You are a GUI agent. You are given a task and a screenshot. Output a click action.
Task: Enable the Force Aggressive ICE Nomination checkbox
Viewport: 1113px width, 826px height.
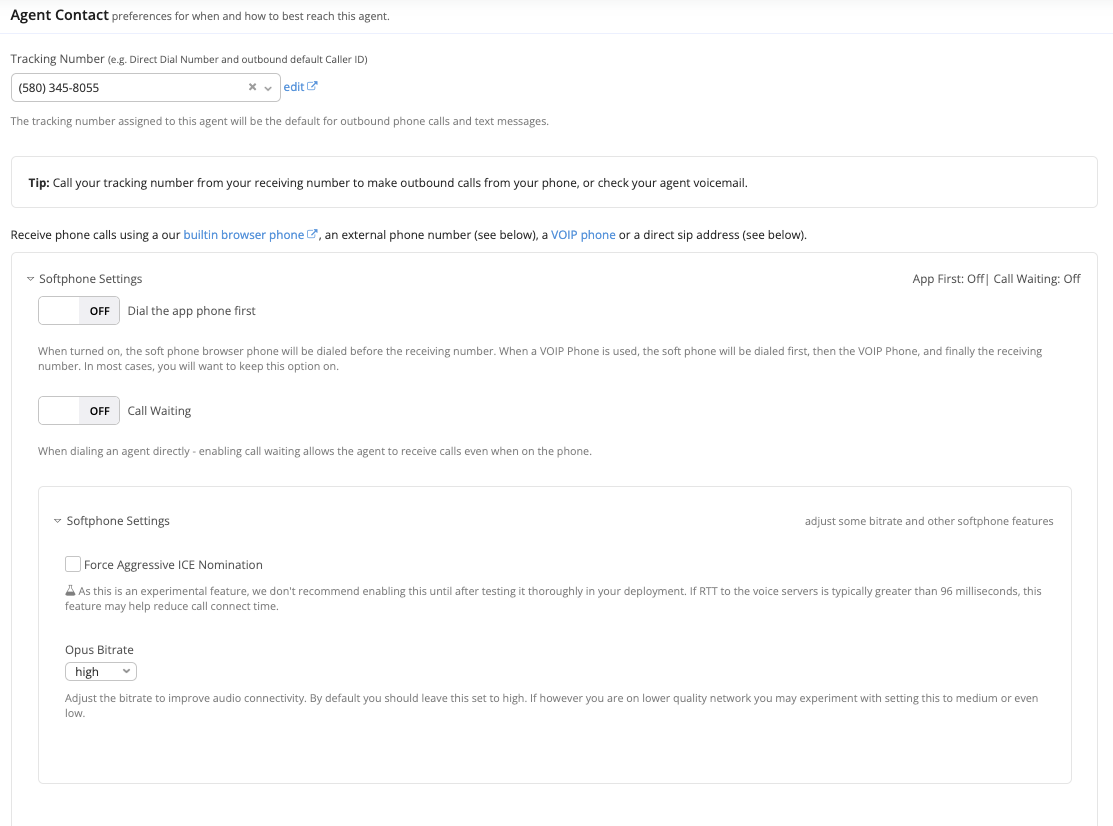tap(73, 564)
